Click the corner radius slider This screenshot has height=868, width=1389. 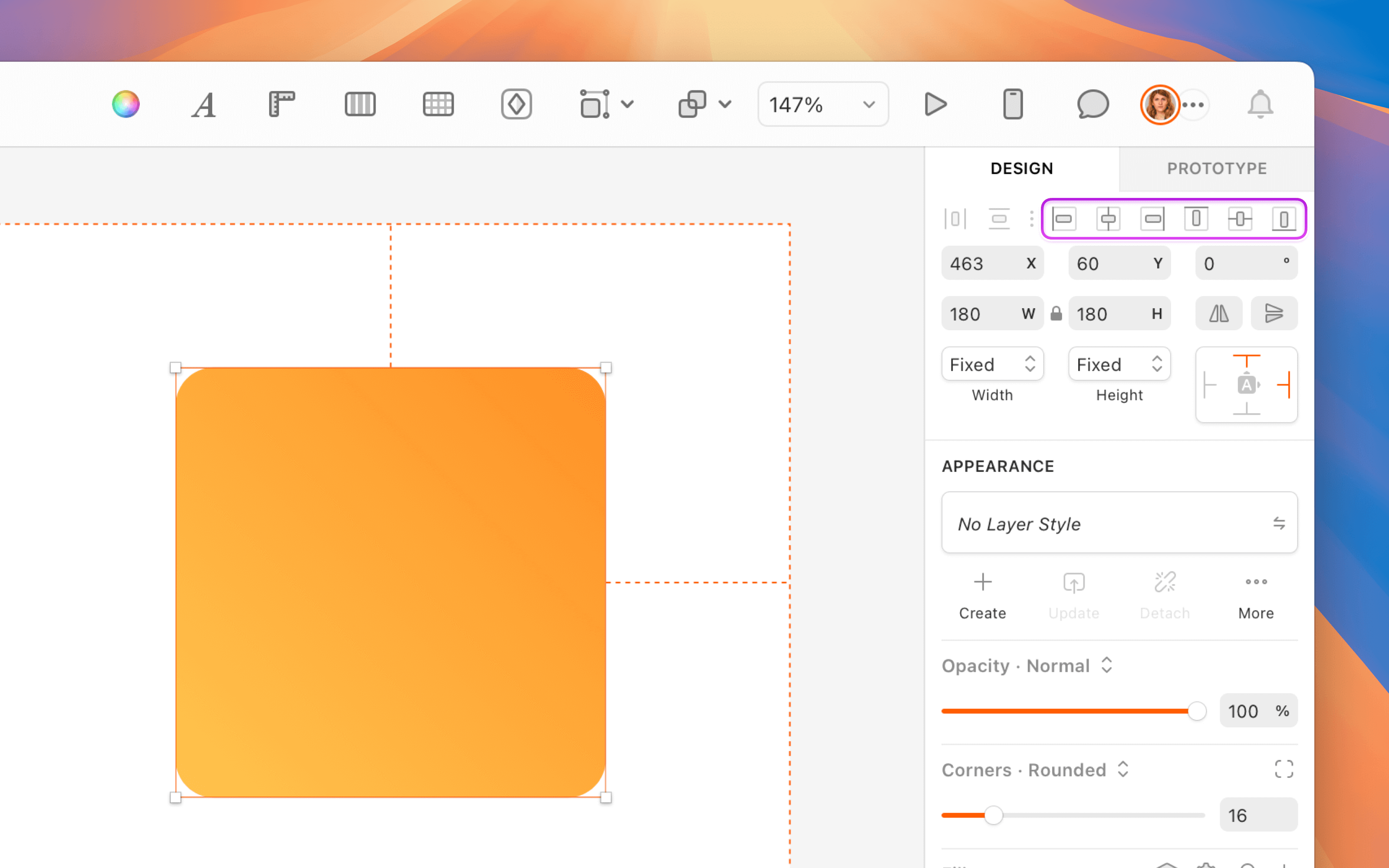click(994, 815)
